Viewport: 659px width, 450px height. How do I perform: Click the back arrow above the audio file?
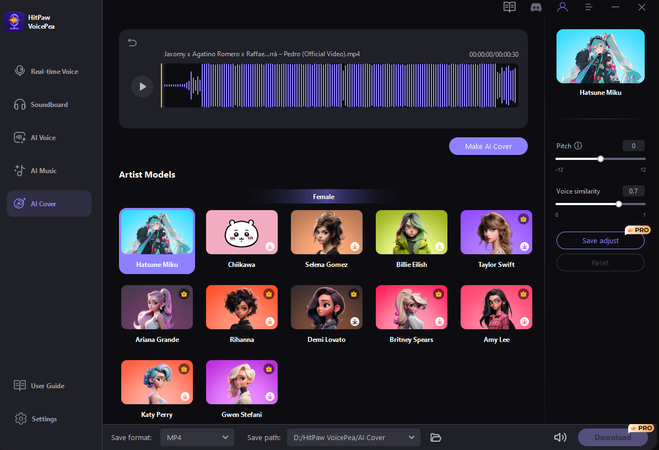[132, 42]
